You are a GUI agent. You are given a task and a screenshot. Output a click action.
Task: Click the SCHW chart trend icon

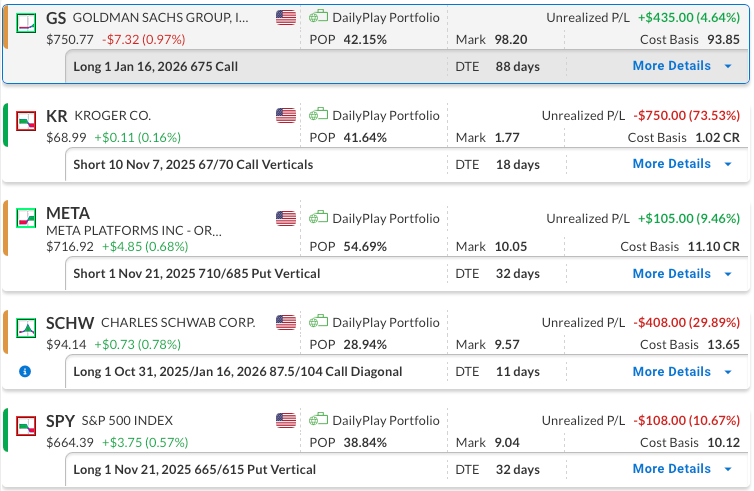point(28,325)
